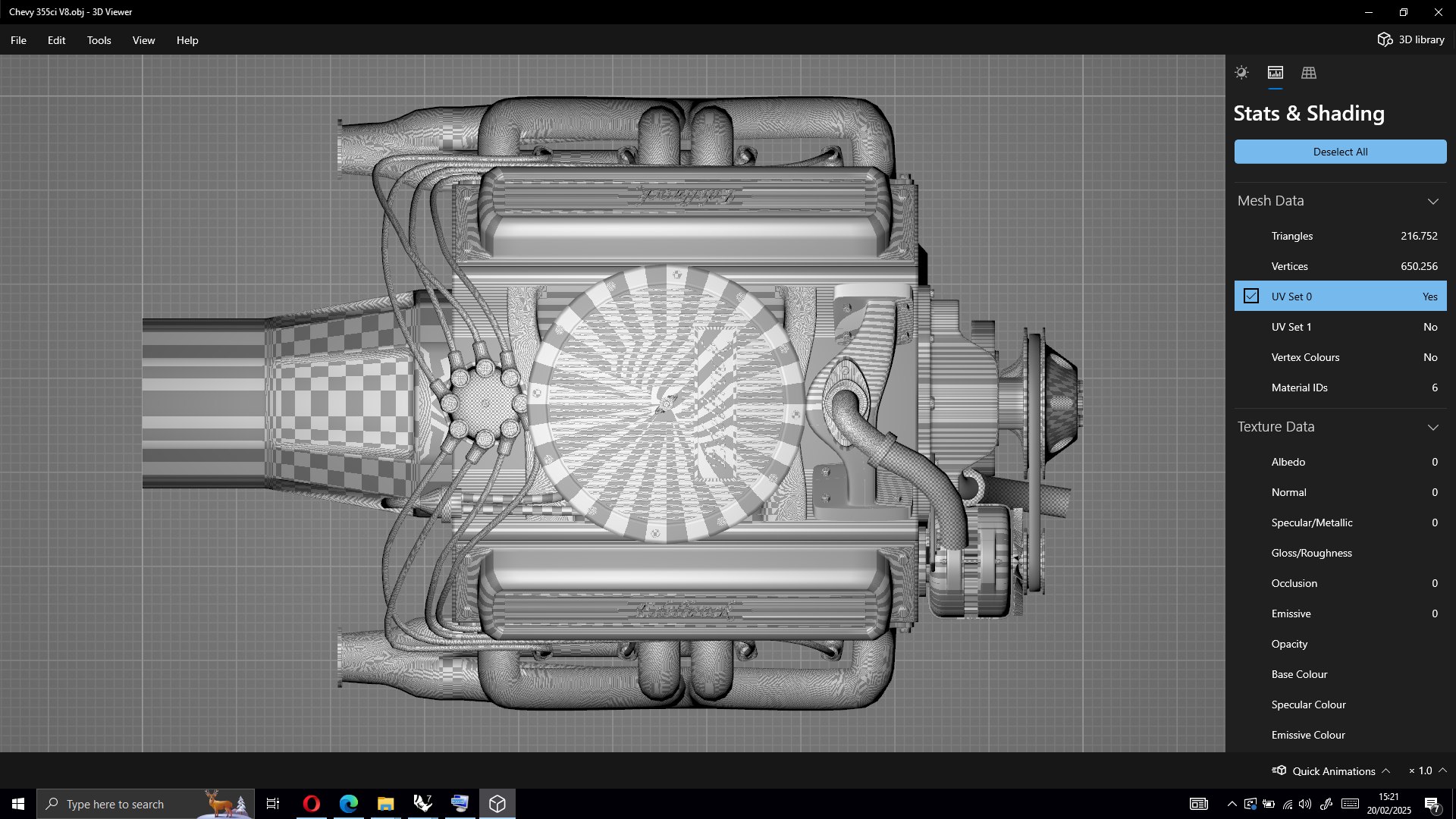The height and width of the screenshot is (819, 1456).
Task: Show hidden system tray icons
Action: pos(1232,804)
